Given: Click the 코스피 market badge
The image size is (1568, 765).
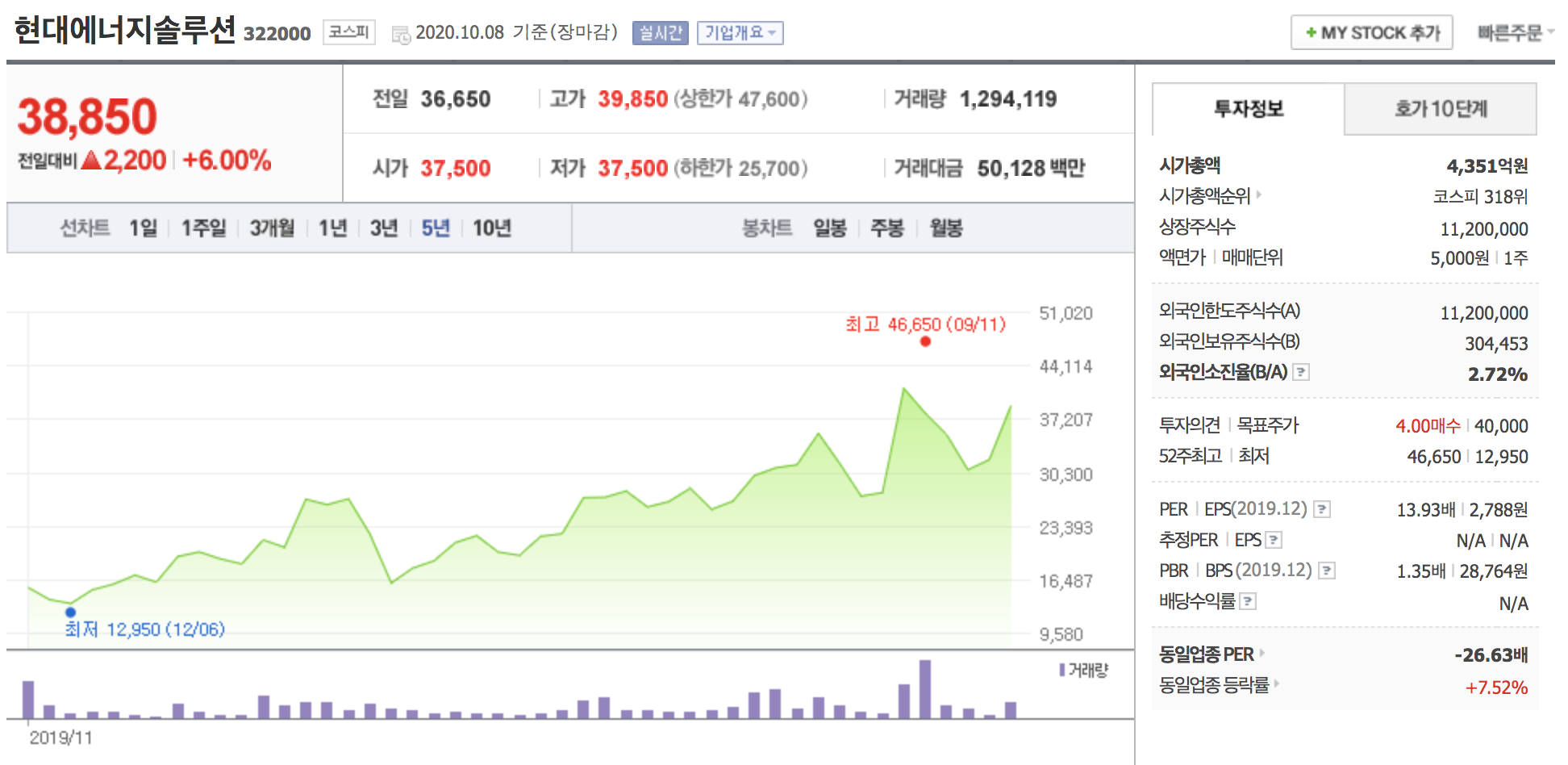Looking at the screenshot, I should [x=349, y=32].
